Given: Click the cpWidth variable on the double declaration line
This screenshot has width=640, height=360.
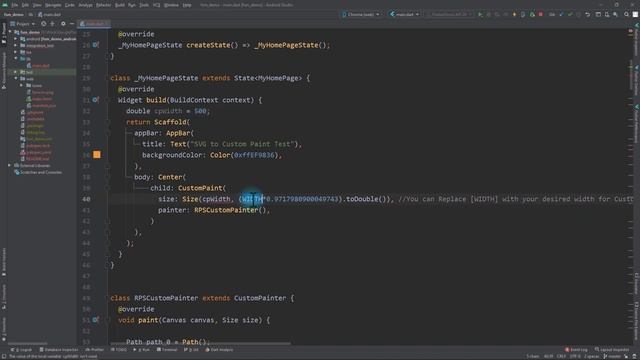Looking at the screenshot, I should (168, 111).
